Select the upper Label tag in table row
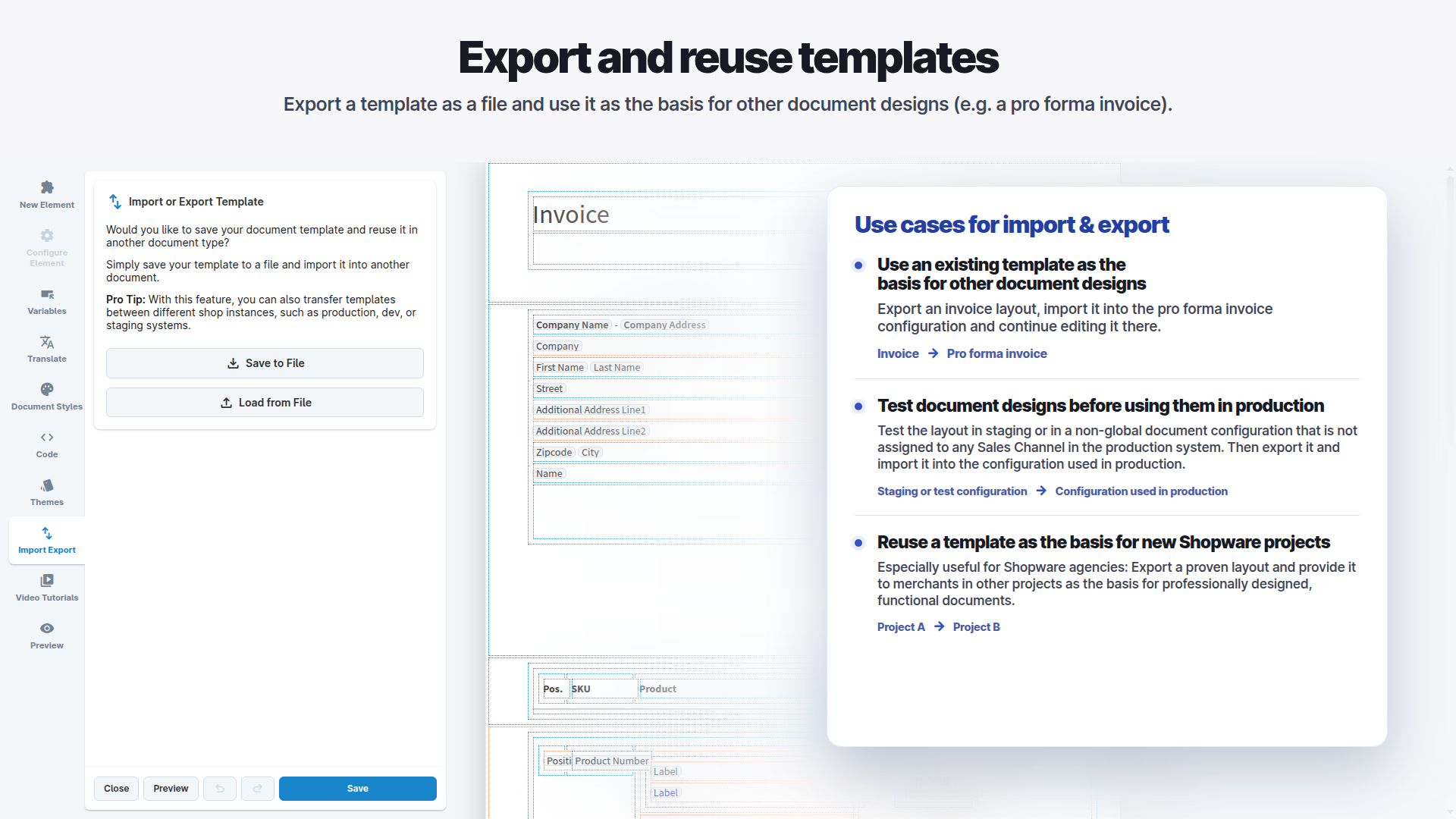This screenshot has width=1456, height=819. (x=665, y=771)
